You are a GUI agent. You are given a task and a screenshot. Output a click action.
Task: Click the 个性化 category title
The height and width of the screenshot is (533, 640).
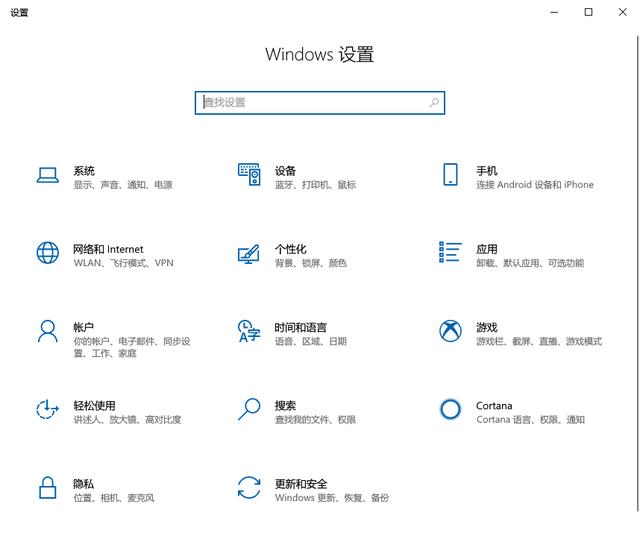[291, 249]
